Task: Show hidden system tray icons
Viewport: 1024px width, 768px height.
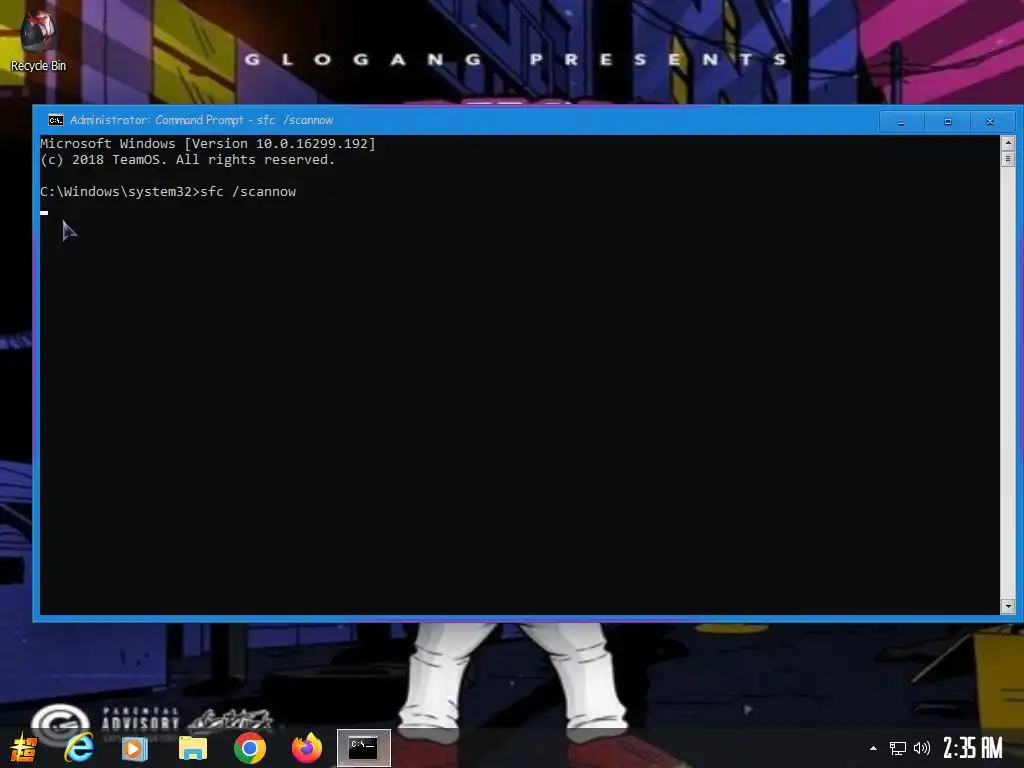Action: 873,748
